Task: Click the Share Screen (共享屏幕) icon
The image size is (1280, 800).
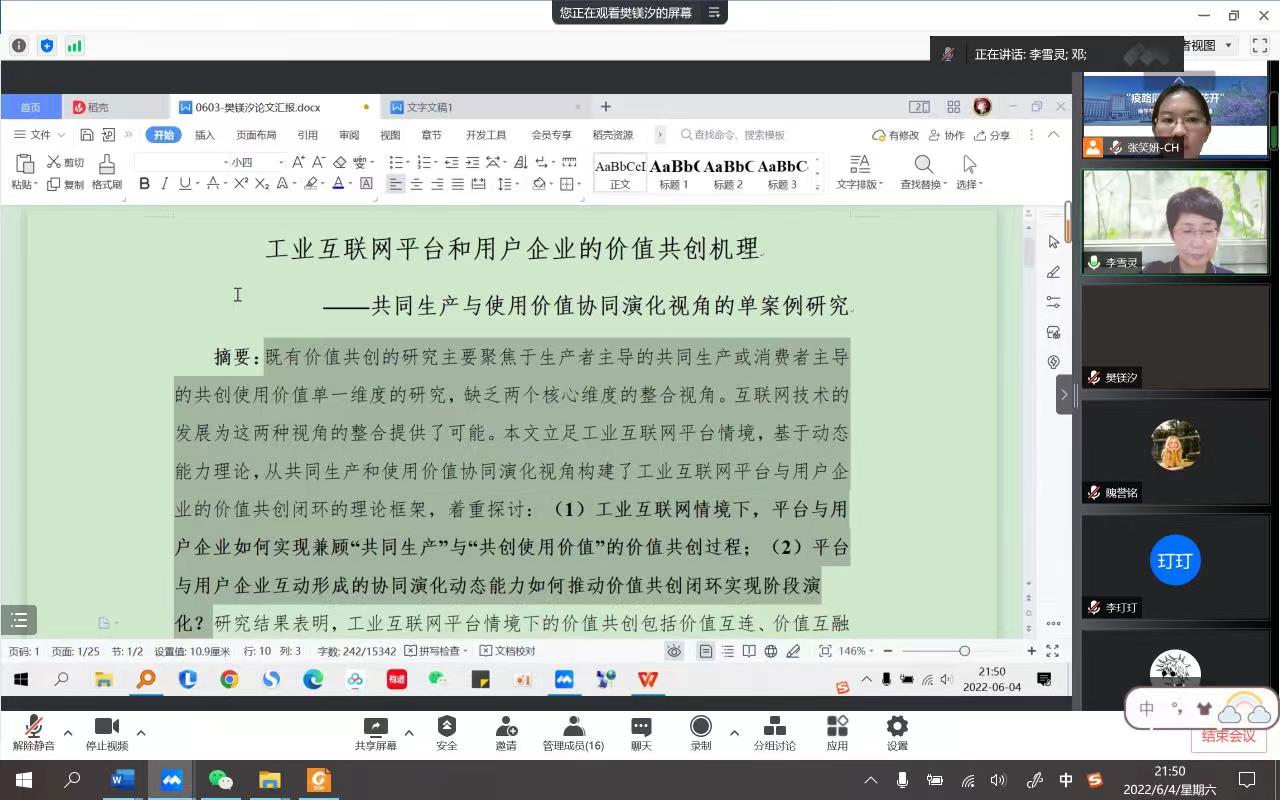Action: (x=375, y=727)
